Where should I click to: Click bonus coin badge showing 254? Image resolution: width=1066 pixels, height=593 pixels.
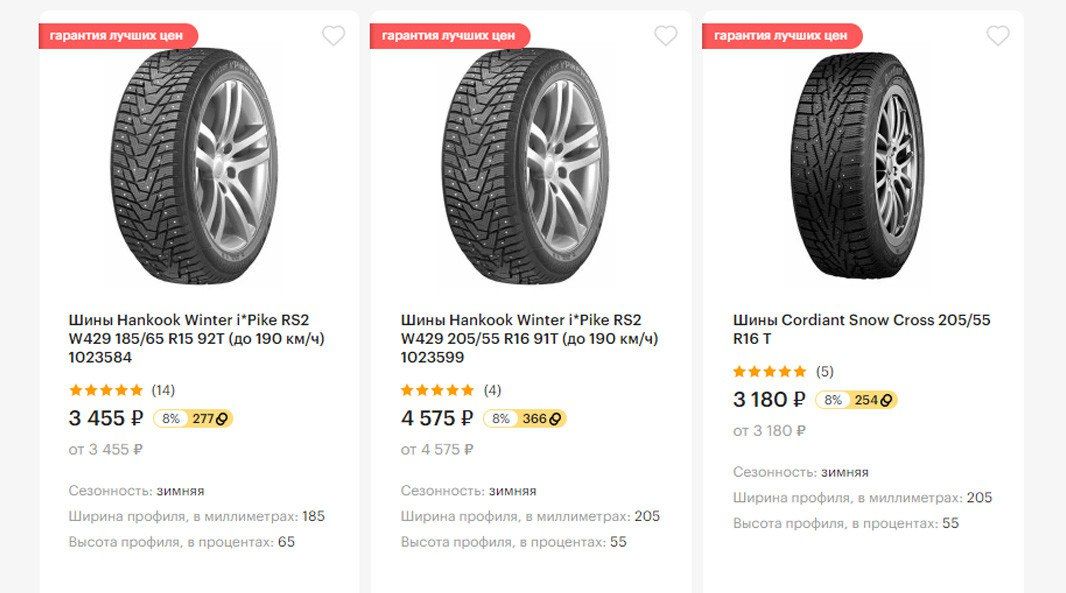tap(874, 400)
